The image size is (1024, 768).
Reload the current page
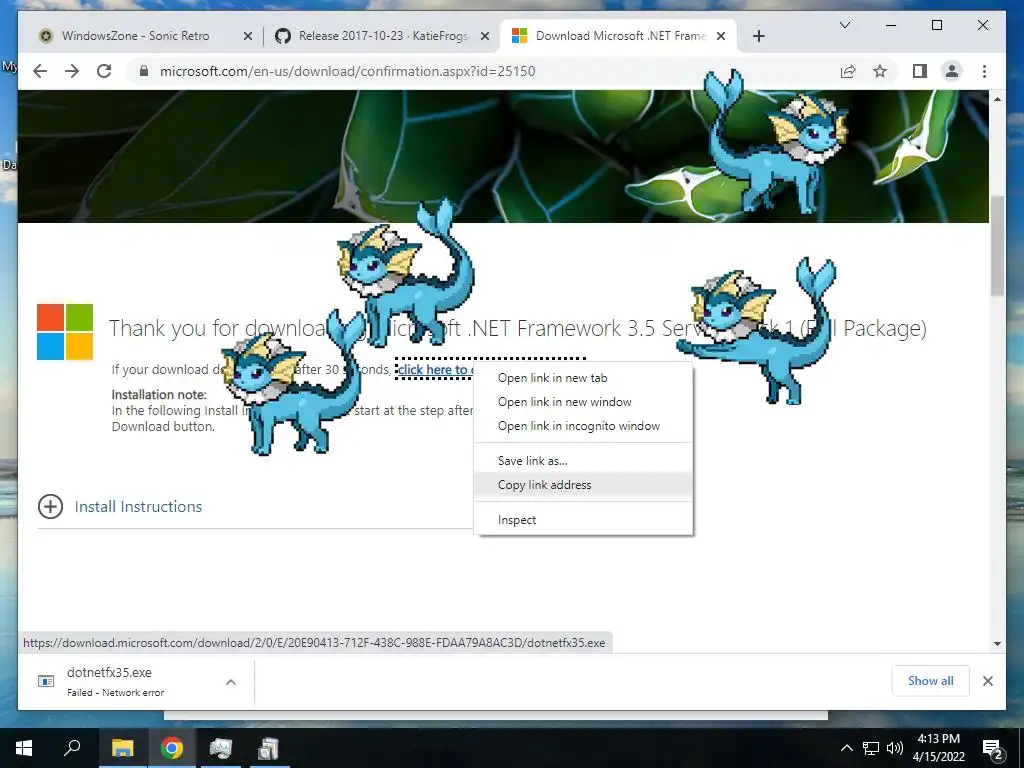[104, 71]
